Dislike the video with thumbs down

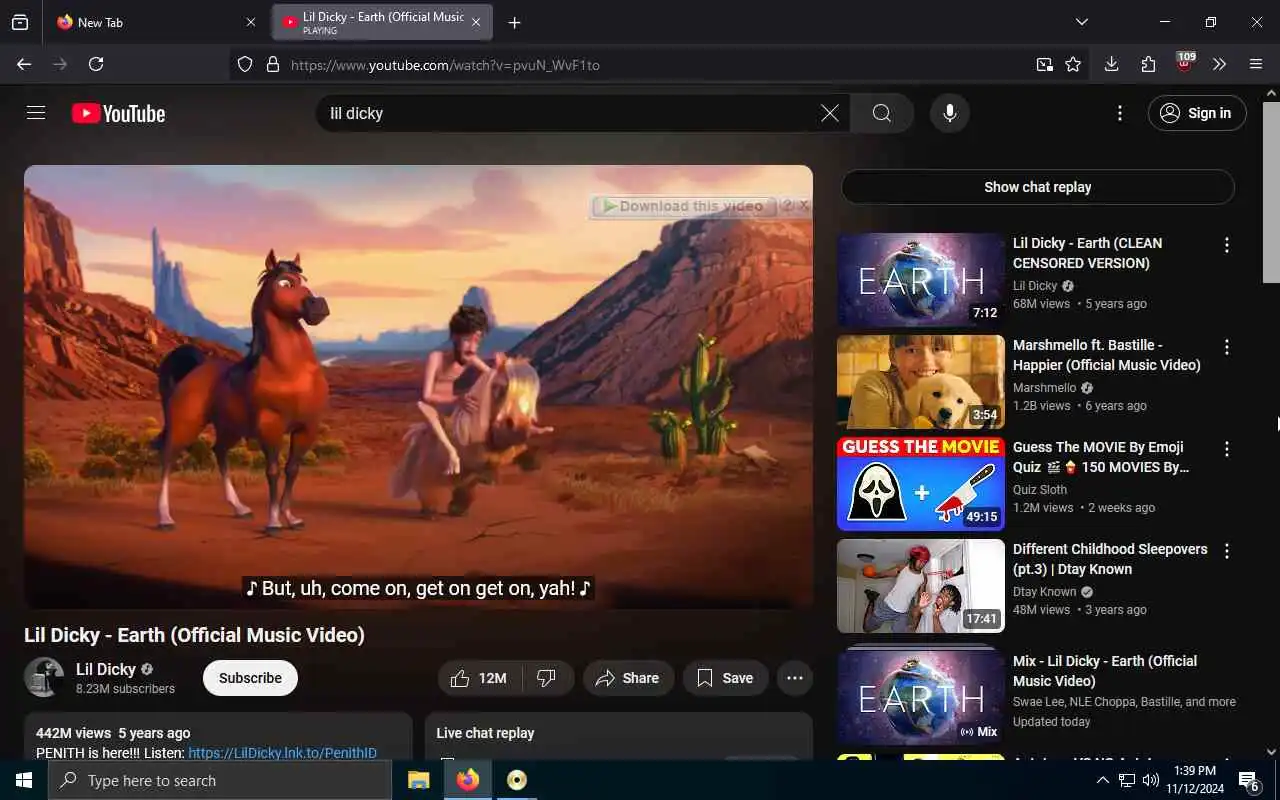547,678
